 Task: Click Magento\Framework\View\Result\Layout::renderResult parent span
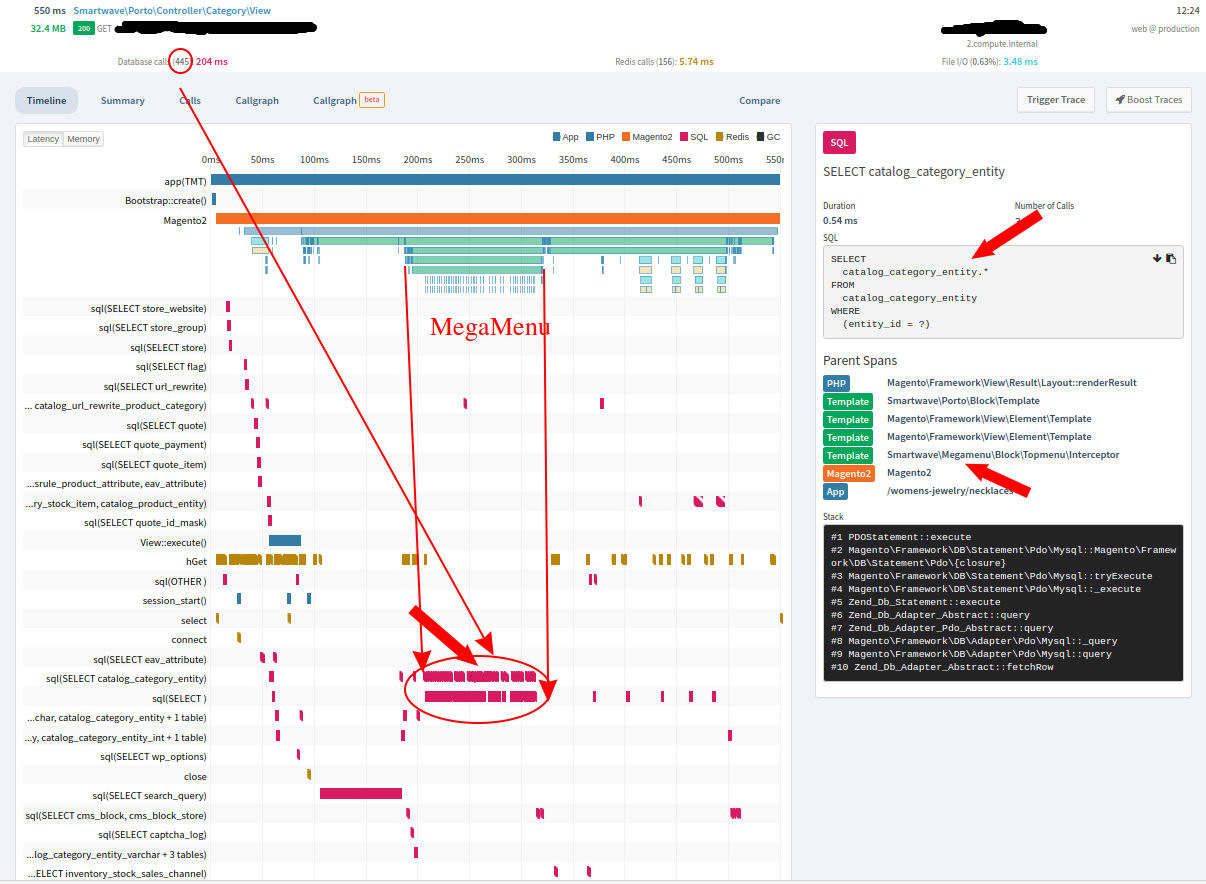click(1011, 383)
